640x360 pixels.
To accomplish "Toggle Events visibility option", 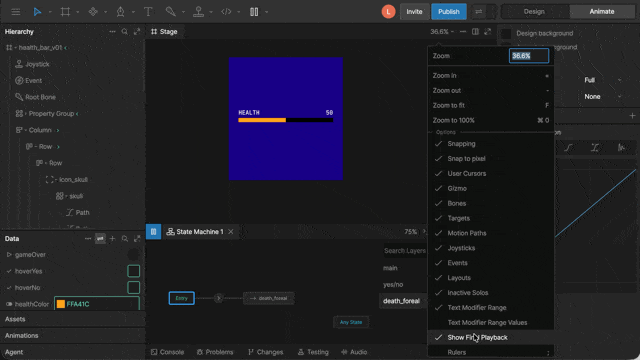I will 491,263.
